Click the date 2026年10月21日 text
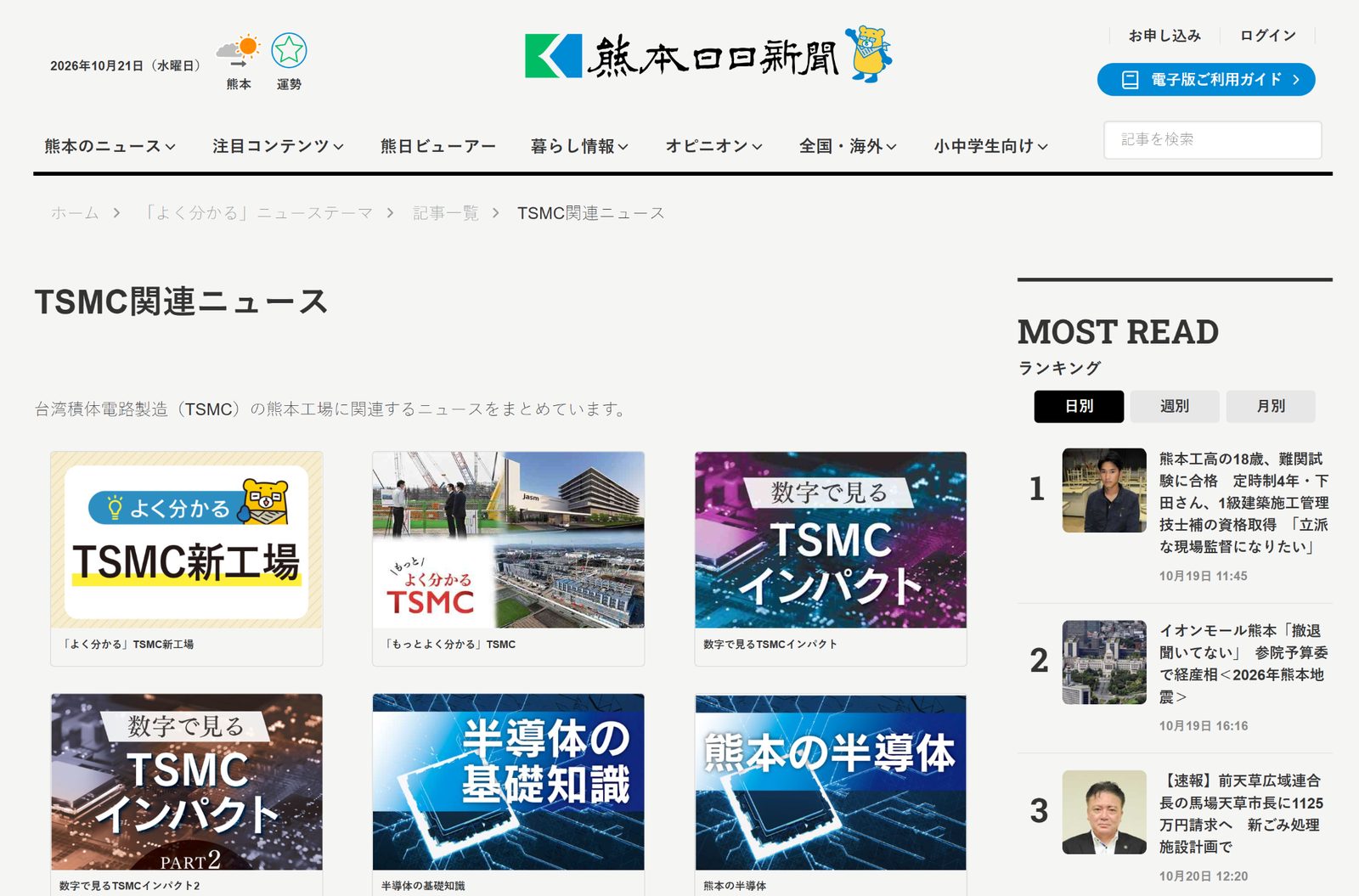The image size is (1359, 896). coord(125,65)
